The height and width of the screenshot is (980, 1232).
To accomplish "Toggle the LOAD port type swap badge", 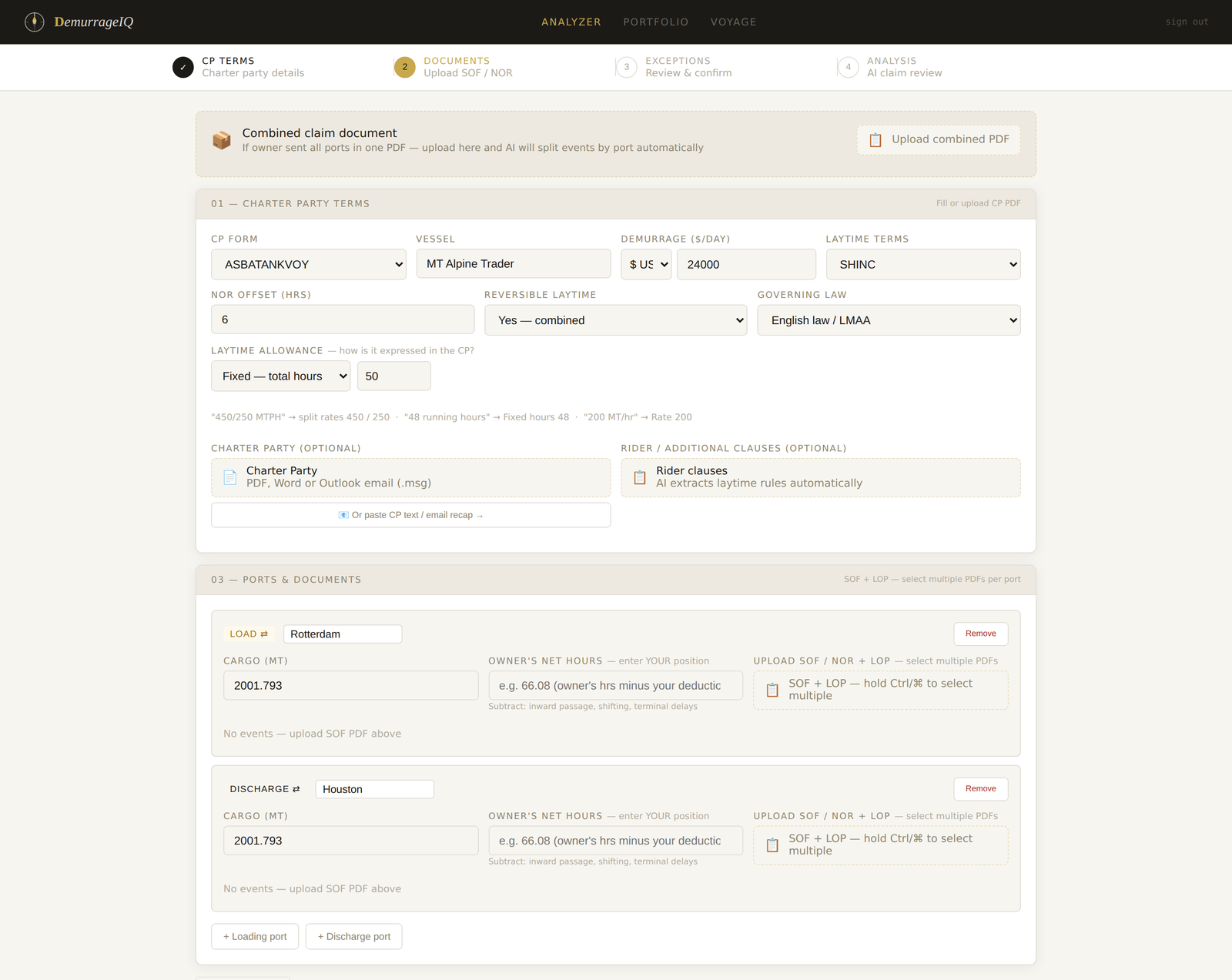I will point(249,634).
